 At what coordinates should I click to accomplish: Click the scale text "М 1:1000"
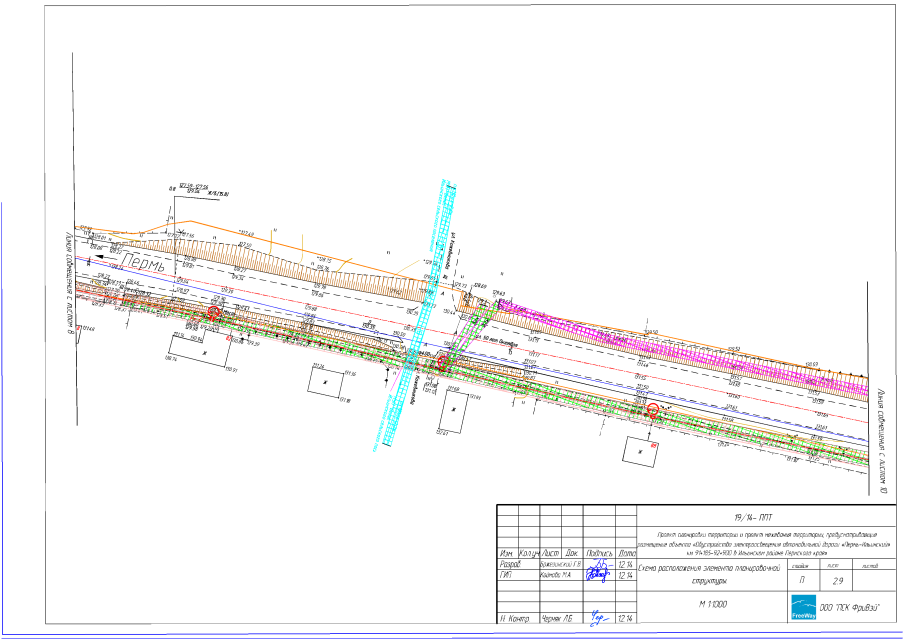711,606
